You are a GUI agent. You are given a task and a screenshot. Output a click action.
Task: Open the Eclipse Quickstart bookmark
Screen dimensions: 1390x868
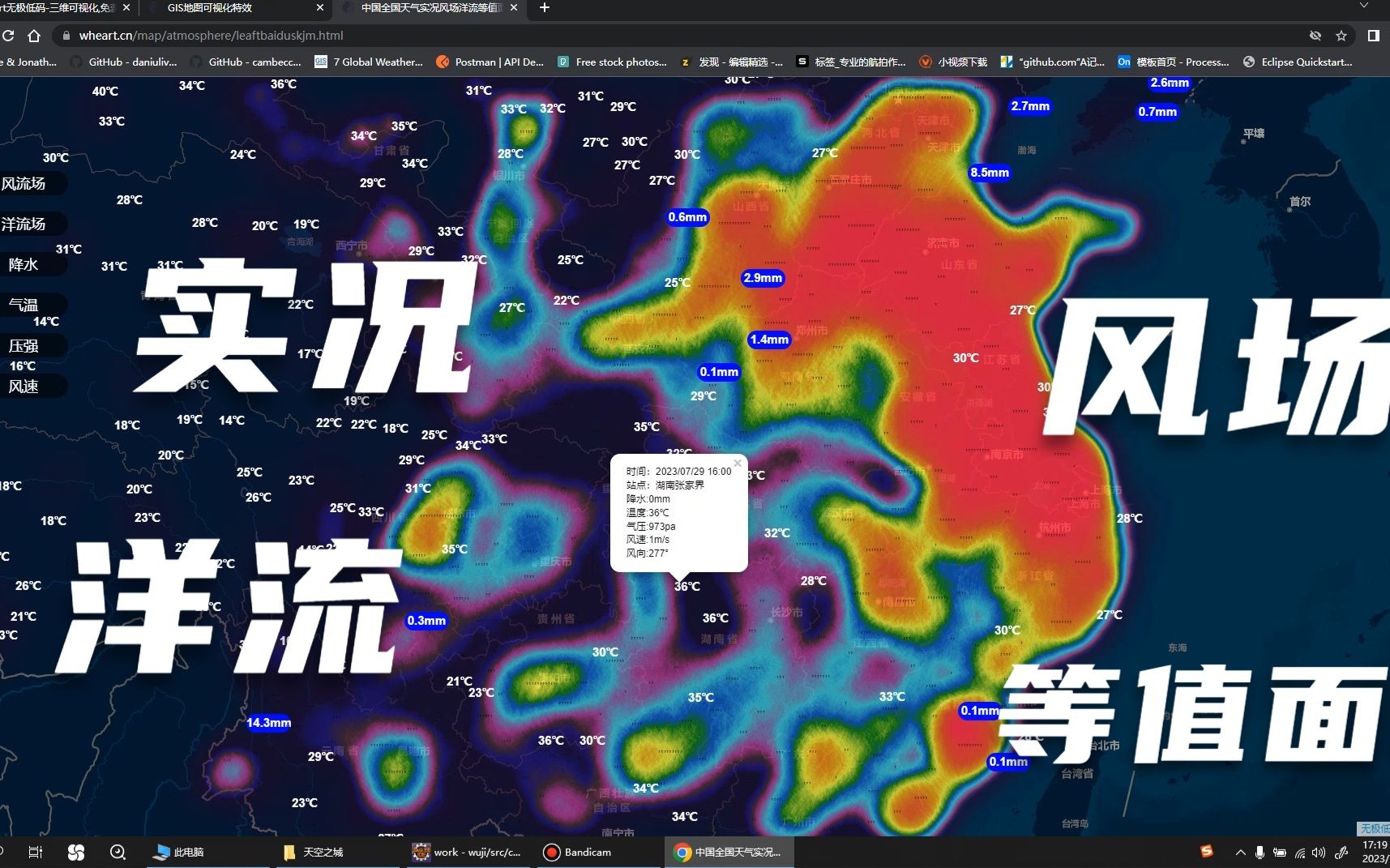[x=1297, y=62]
